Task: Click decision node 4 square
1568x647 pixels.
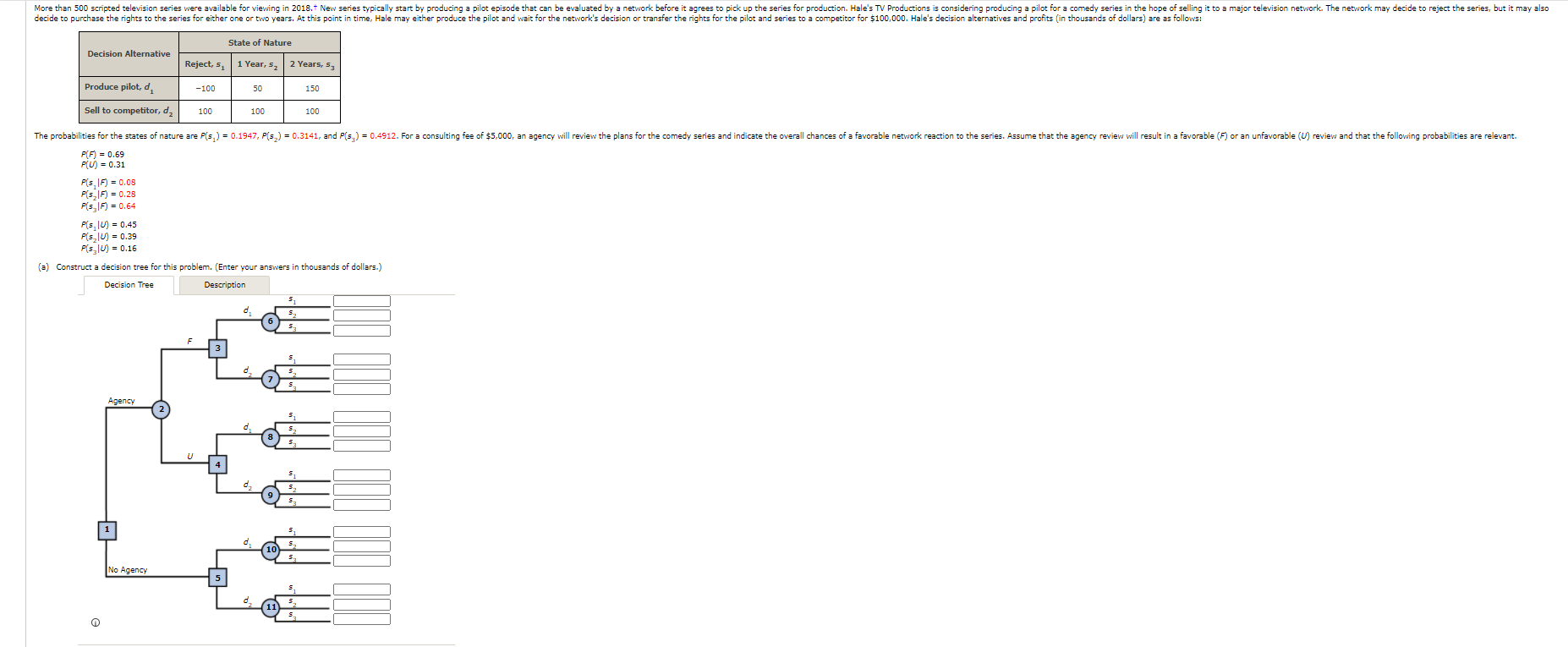Action: [x=217, y=464]
